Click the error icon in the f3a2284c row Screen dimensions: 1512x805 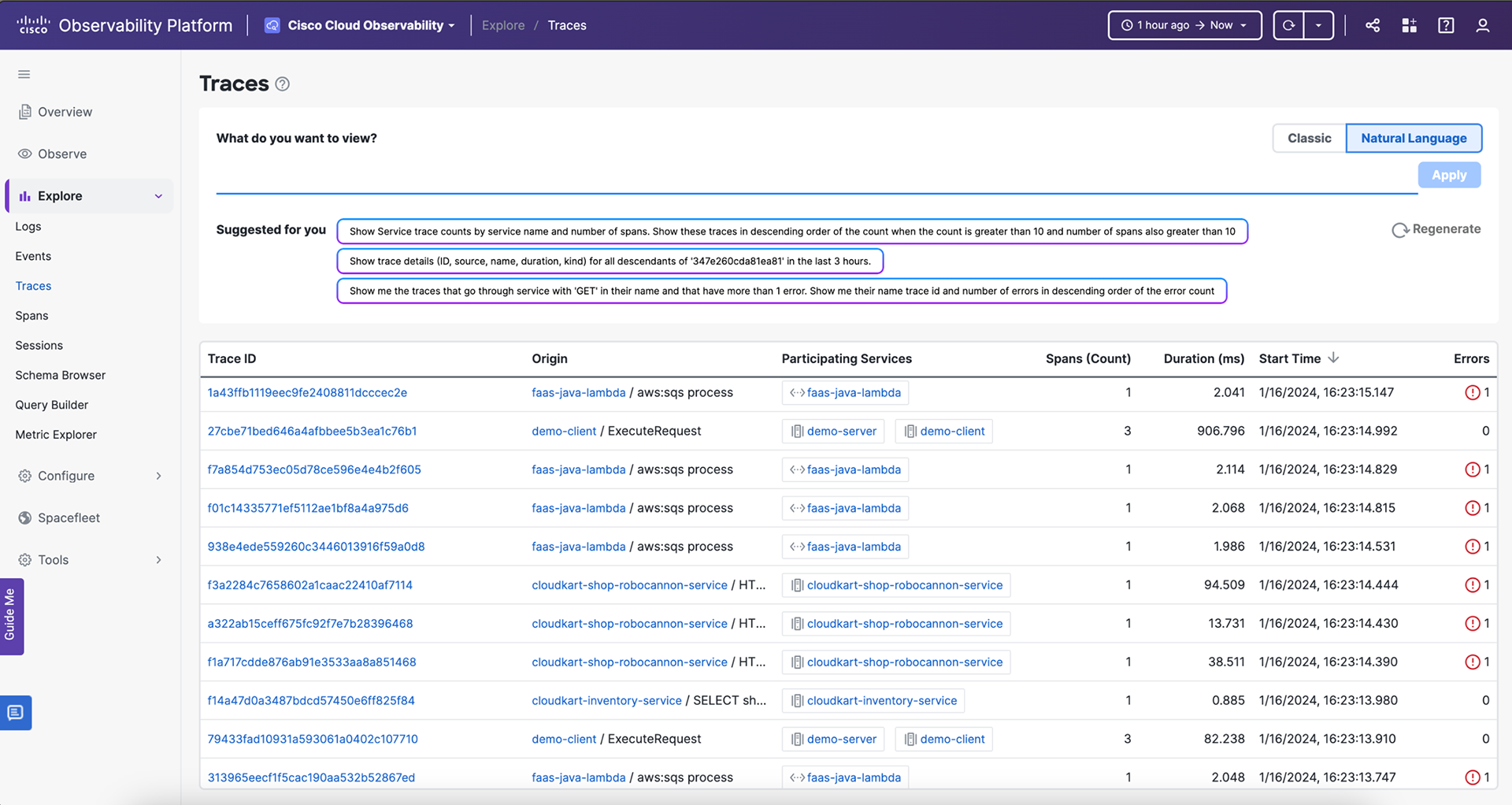point(1472,585)
